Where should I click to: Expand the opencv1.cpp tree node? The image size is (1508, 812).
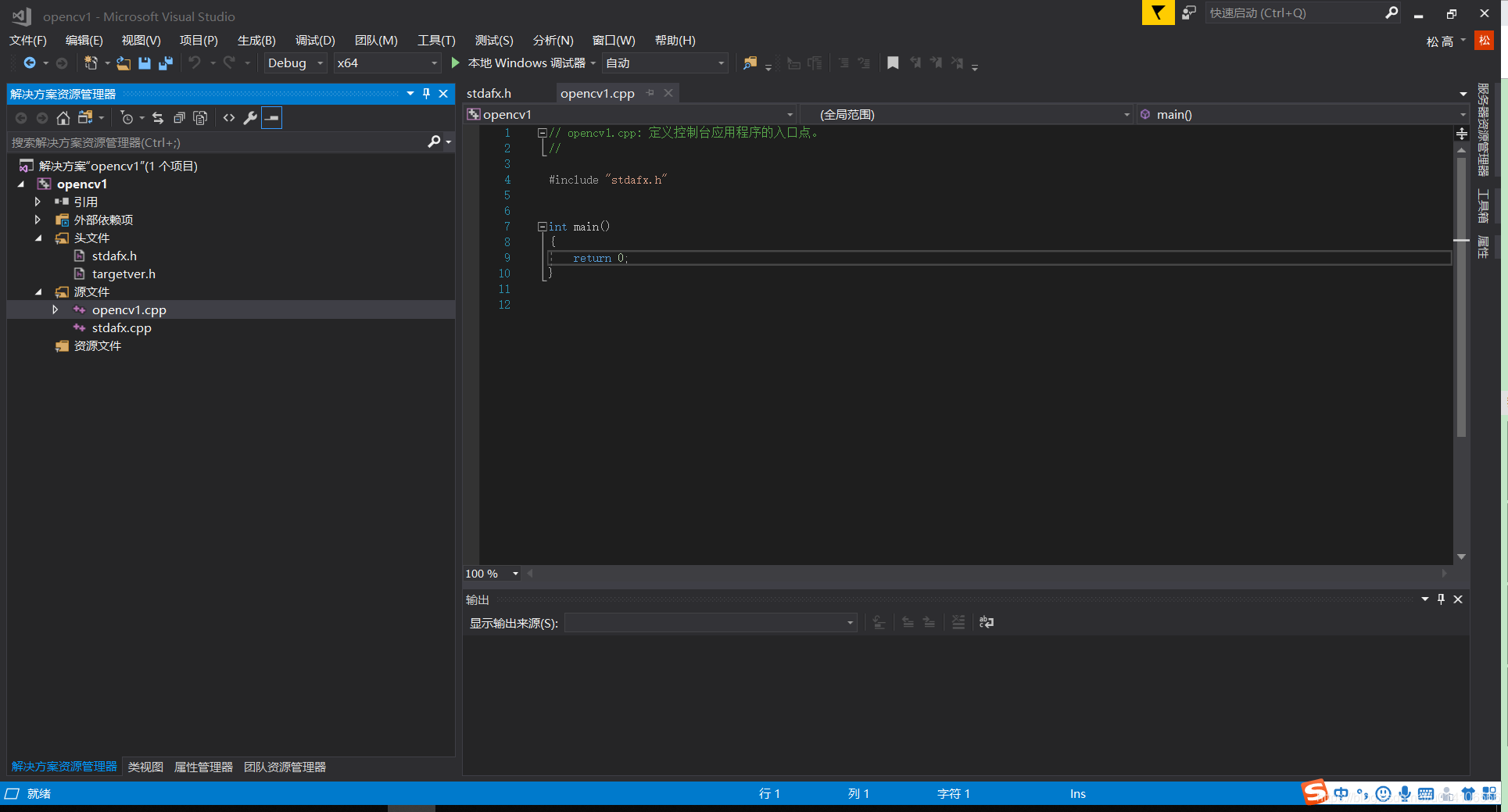55,309
